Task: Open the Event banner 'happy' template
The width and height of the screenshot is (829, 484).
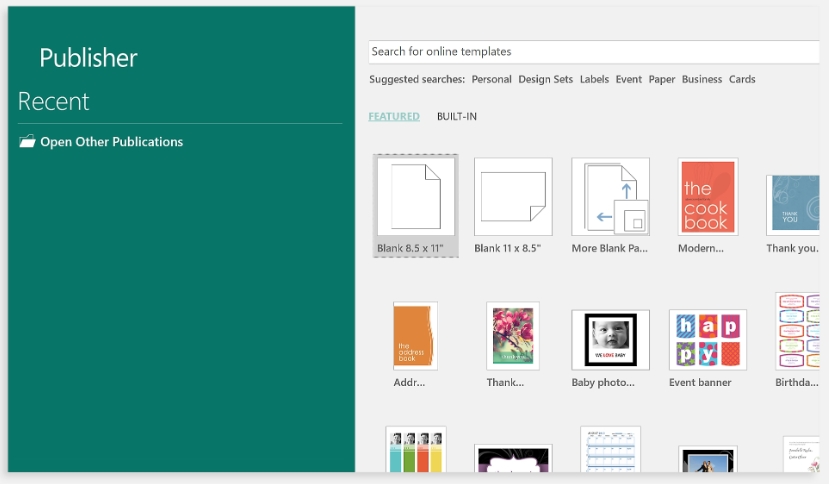Action: [x=708, y=340]
